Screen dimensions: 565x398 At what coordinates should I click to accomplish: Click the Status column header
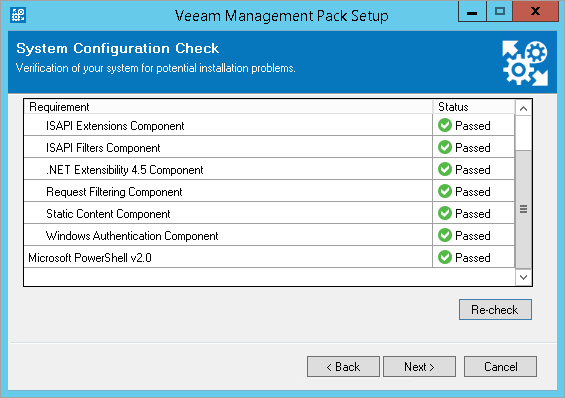(473, 107)
